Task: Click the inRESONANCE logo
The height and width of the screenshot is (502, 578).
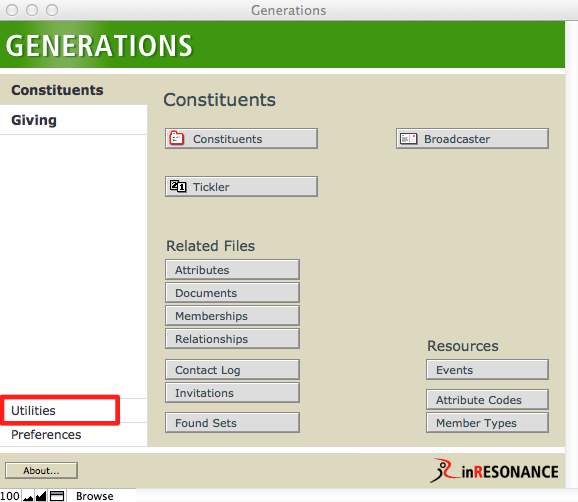Action: [x=494, y=471]
